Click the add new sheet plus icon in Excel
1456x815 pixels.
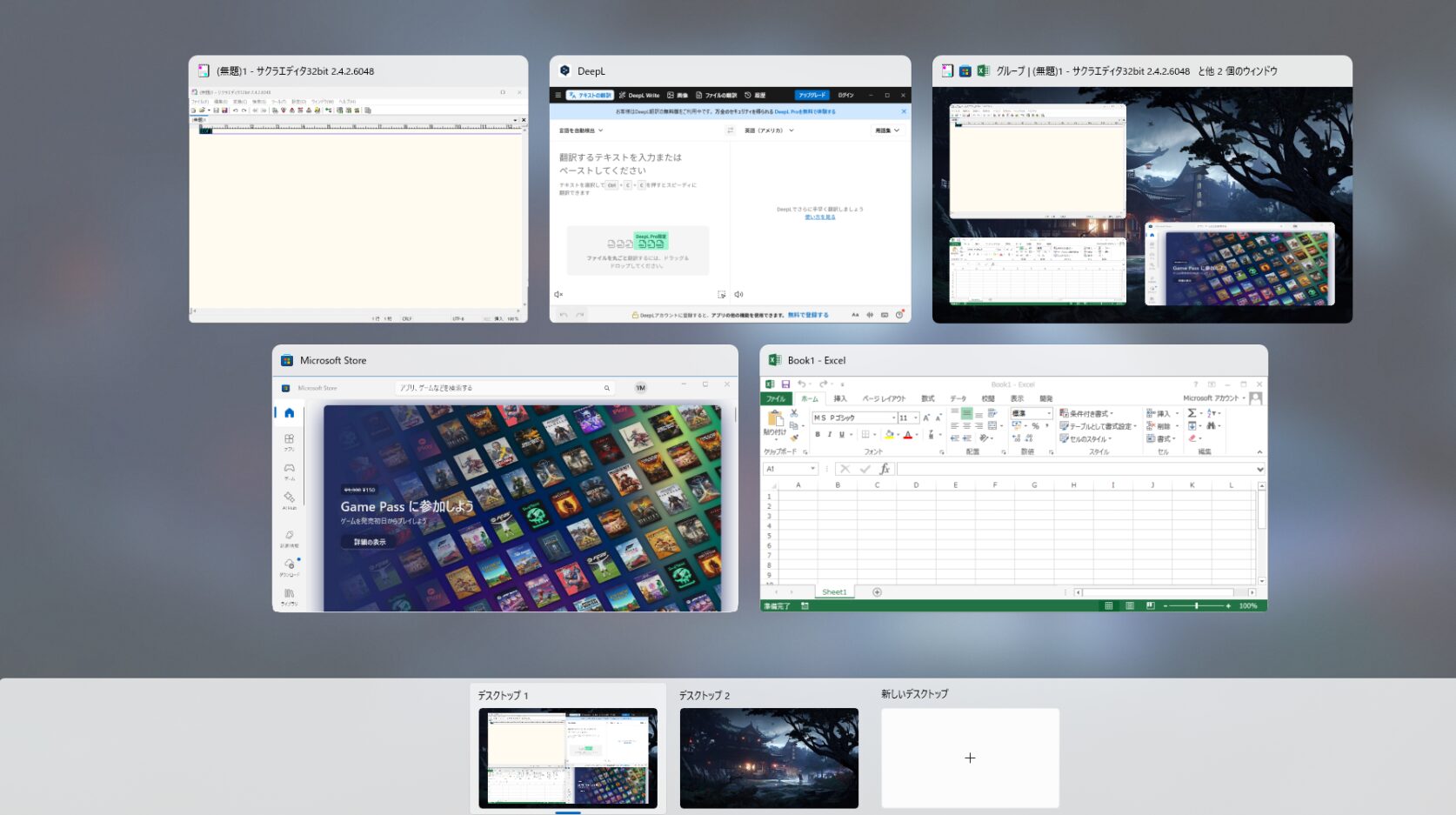pos(877,592)
